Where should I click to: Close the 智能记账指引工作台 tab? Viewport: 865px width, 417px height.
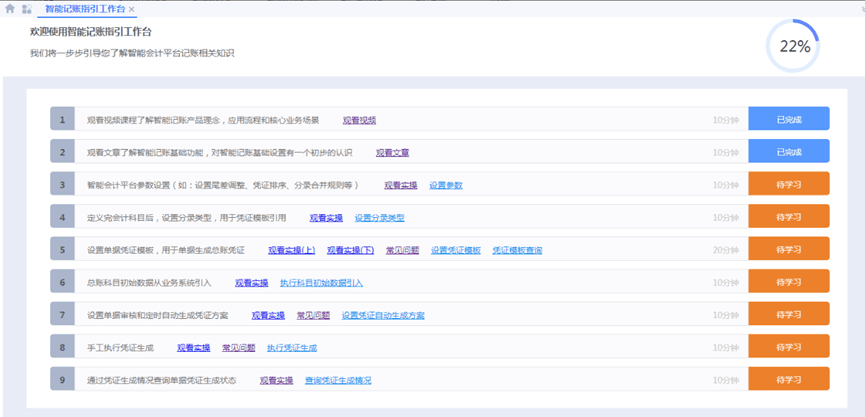click(x=131, y=9)
